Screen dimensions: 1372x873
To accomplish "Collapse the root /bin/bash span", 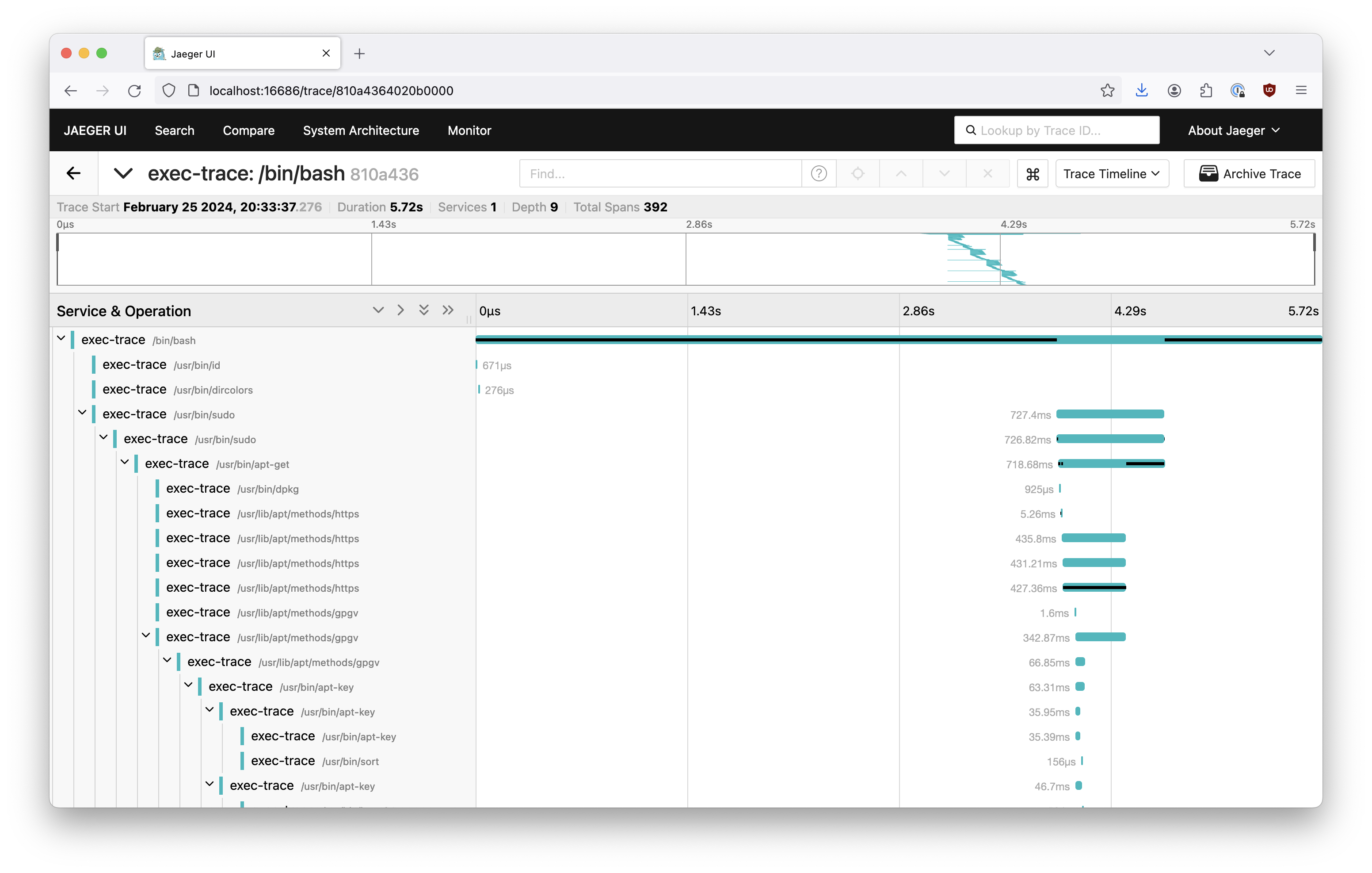I will tap(61, 339).
